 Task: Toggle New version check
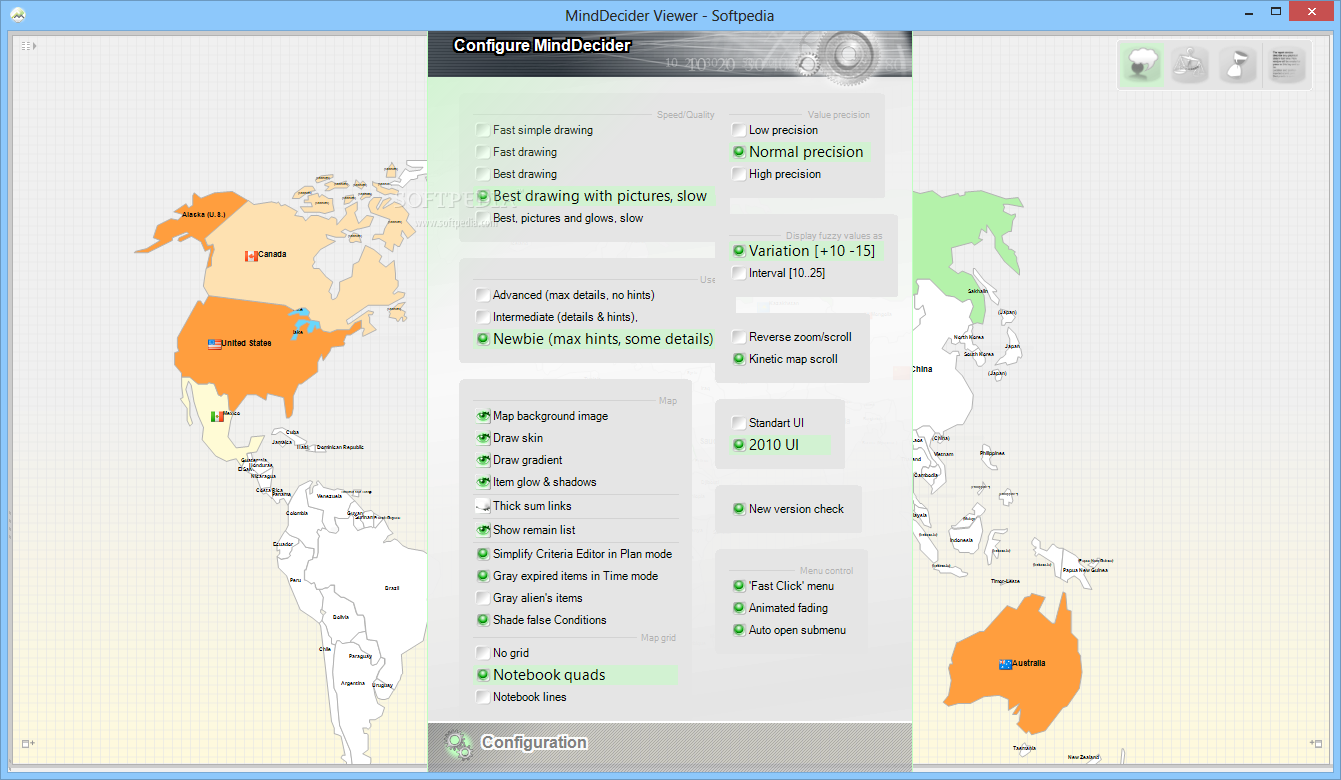coord(787,509)
